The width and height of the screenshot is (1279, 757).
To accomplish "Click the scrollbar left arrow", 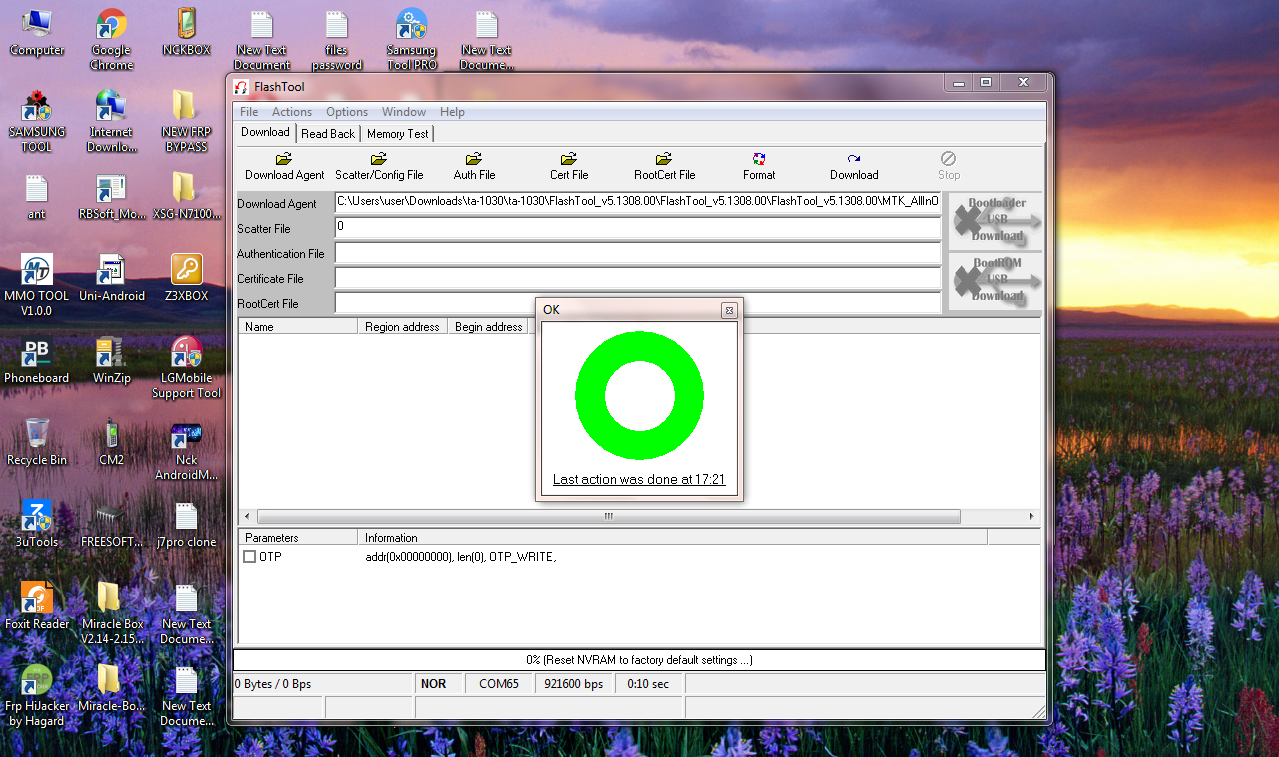I will [x=246, y=517].
